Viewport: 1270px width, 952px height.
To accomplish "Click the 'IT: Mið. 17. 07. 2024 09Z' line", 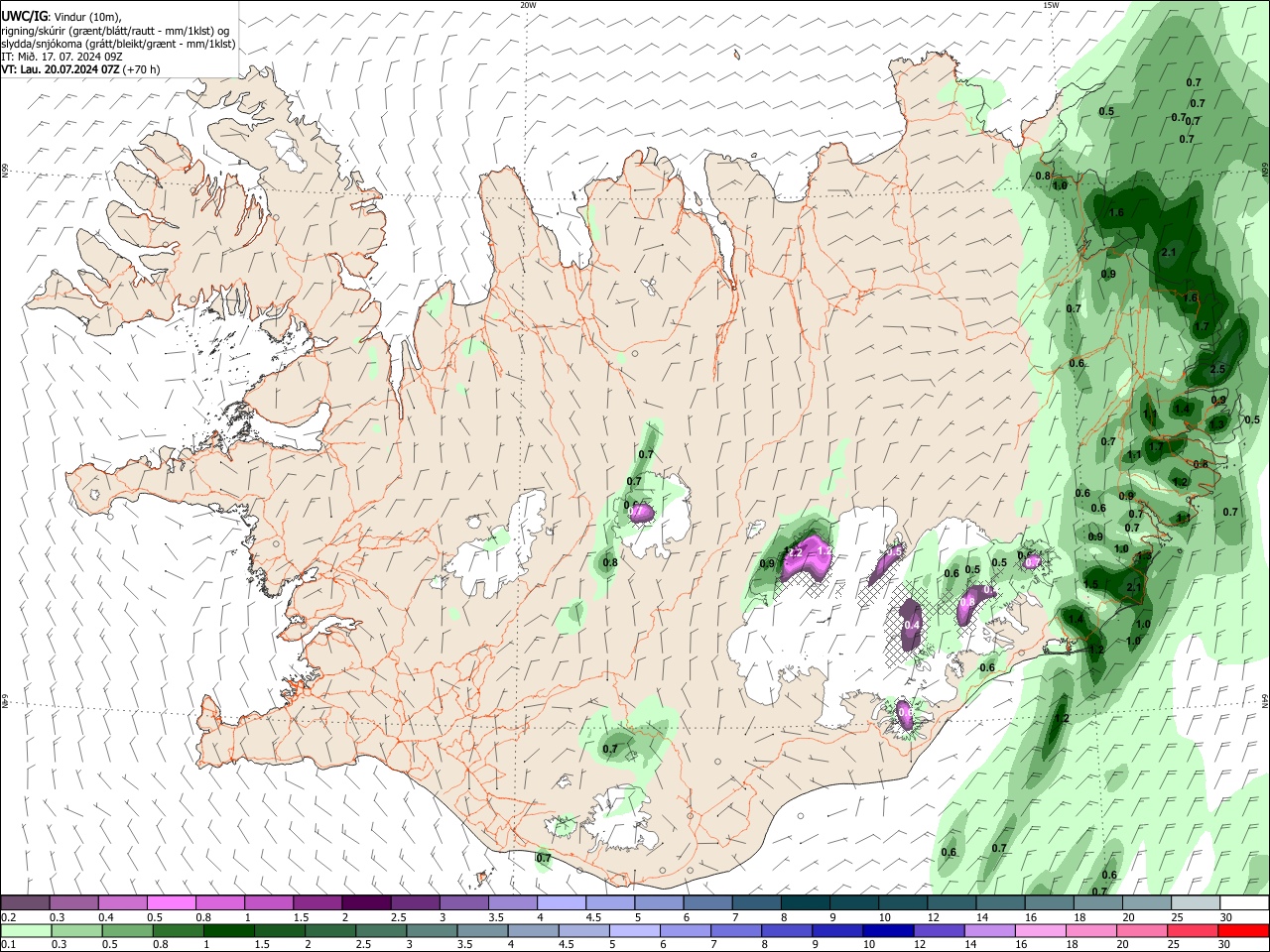I will point(62,57).
